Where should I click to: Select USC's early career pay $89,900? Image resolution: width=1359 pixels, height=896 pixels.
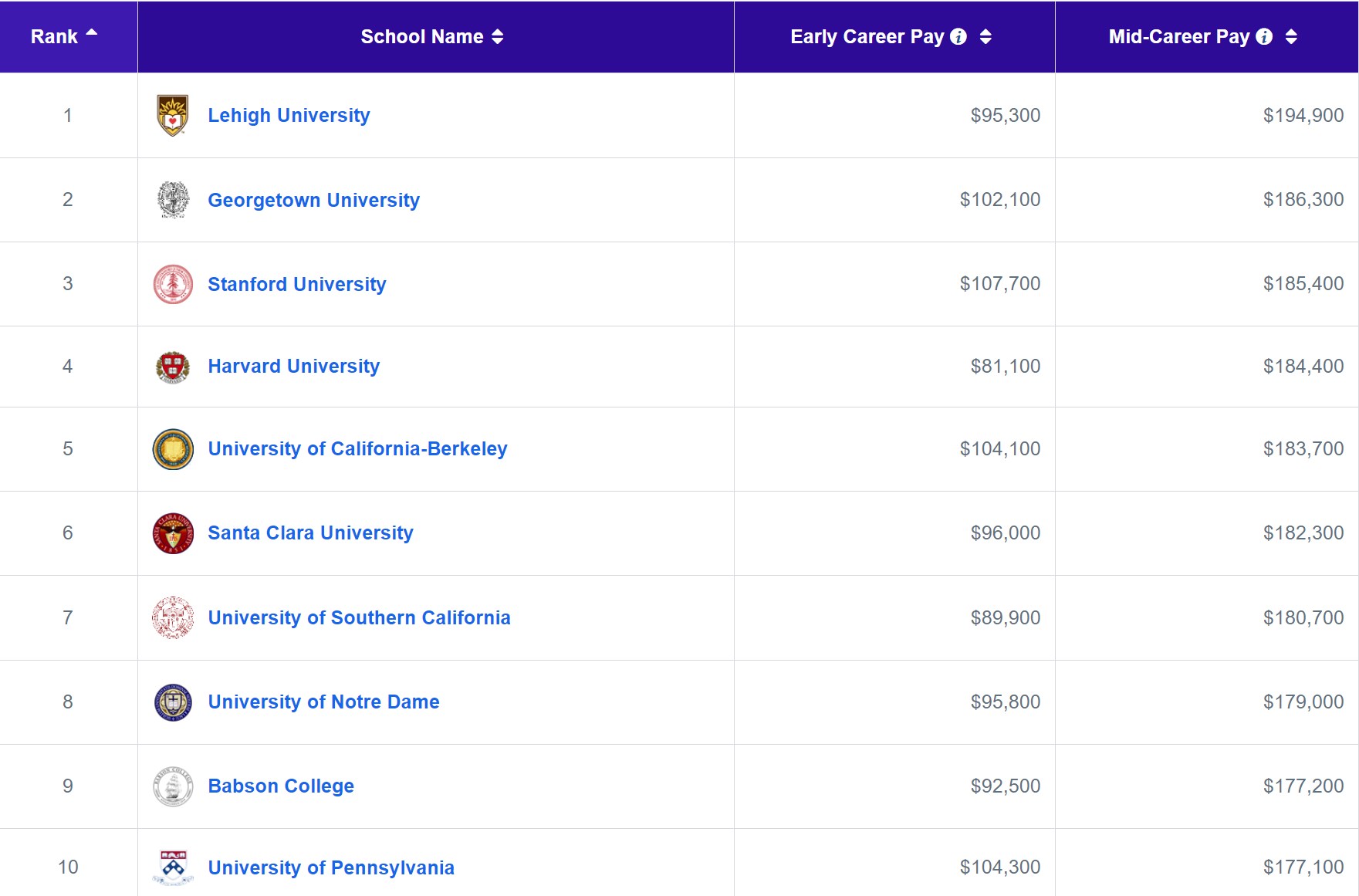point(1005,617)
